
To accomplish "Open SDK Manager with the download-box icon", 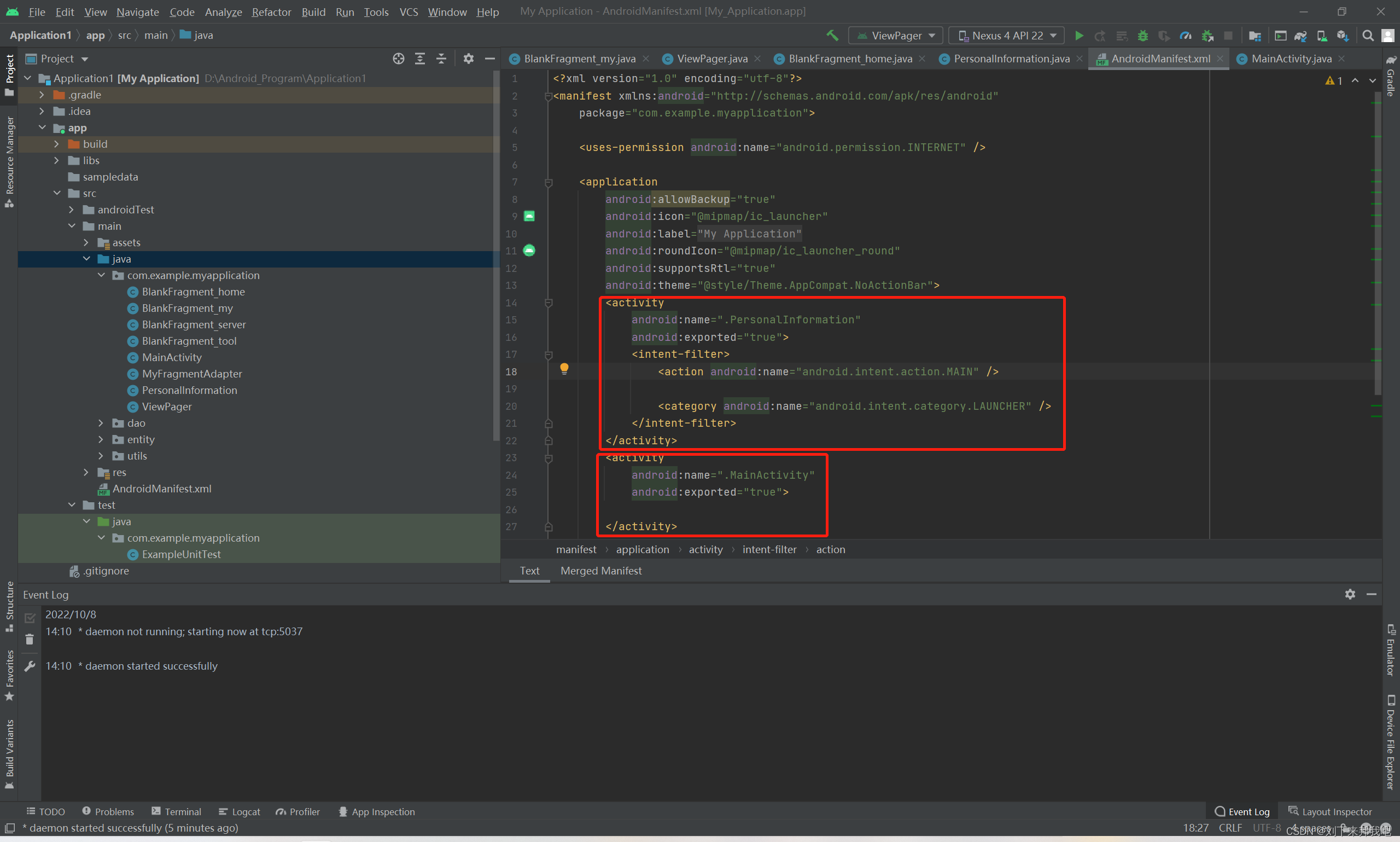I will pos(1341,35).
